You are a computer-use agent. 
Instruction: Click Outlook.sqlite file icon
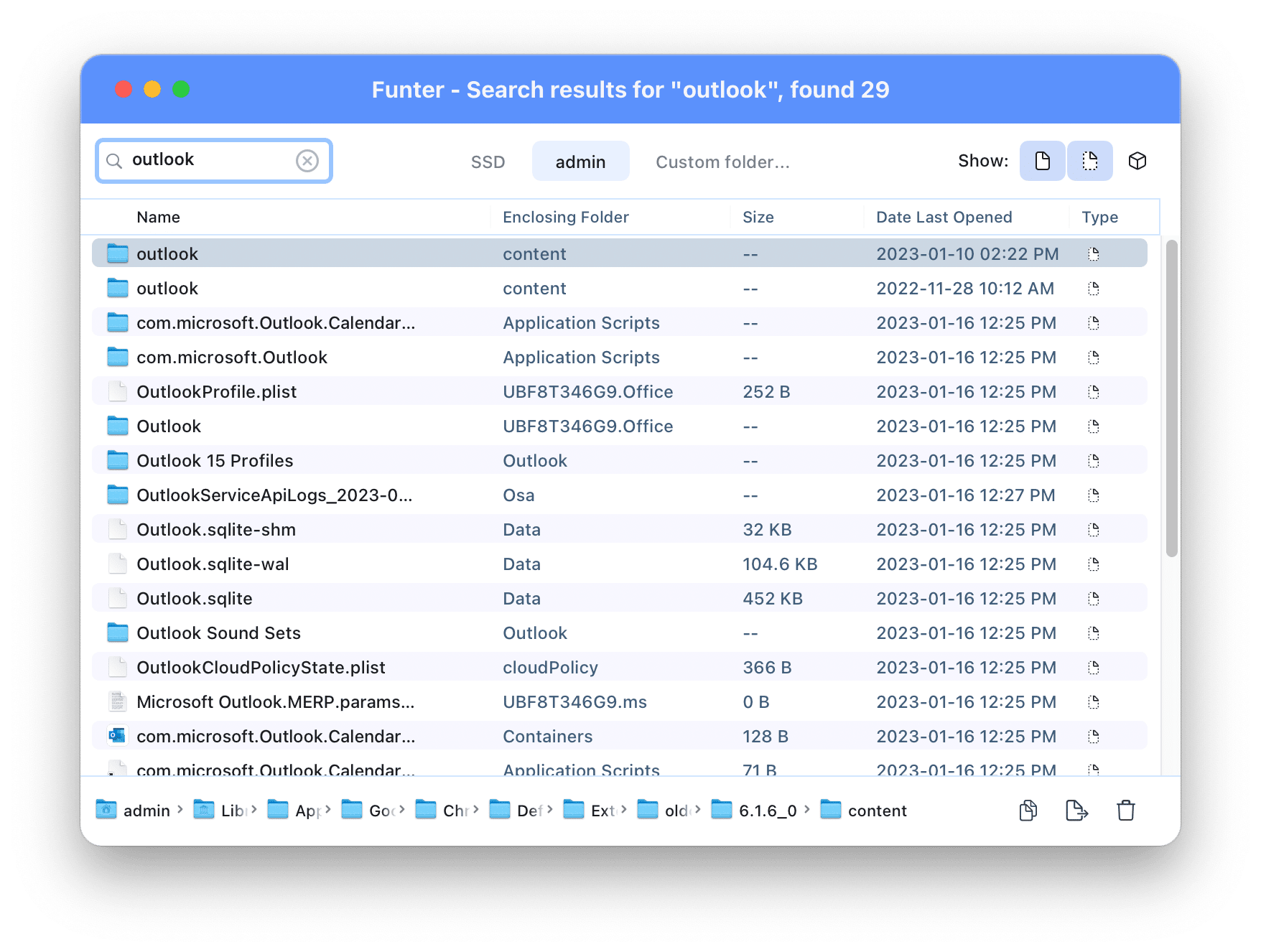[x=118, y=598]
